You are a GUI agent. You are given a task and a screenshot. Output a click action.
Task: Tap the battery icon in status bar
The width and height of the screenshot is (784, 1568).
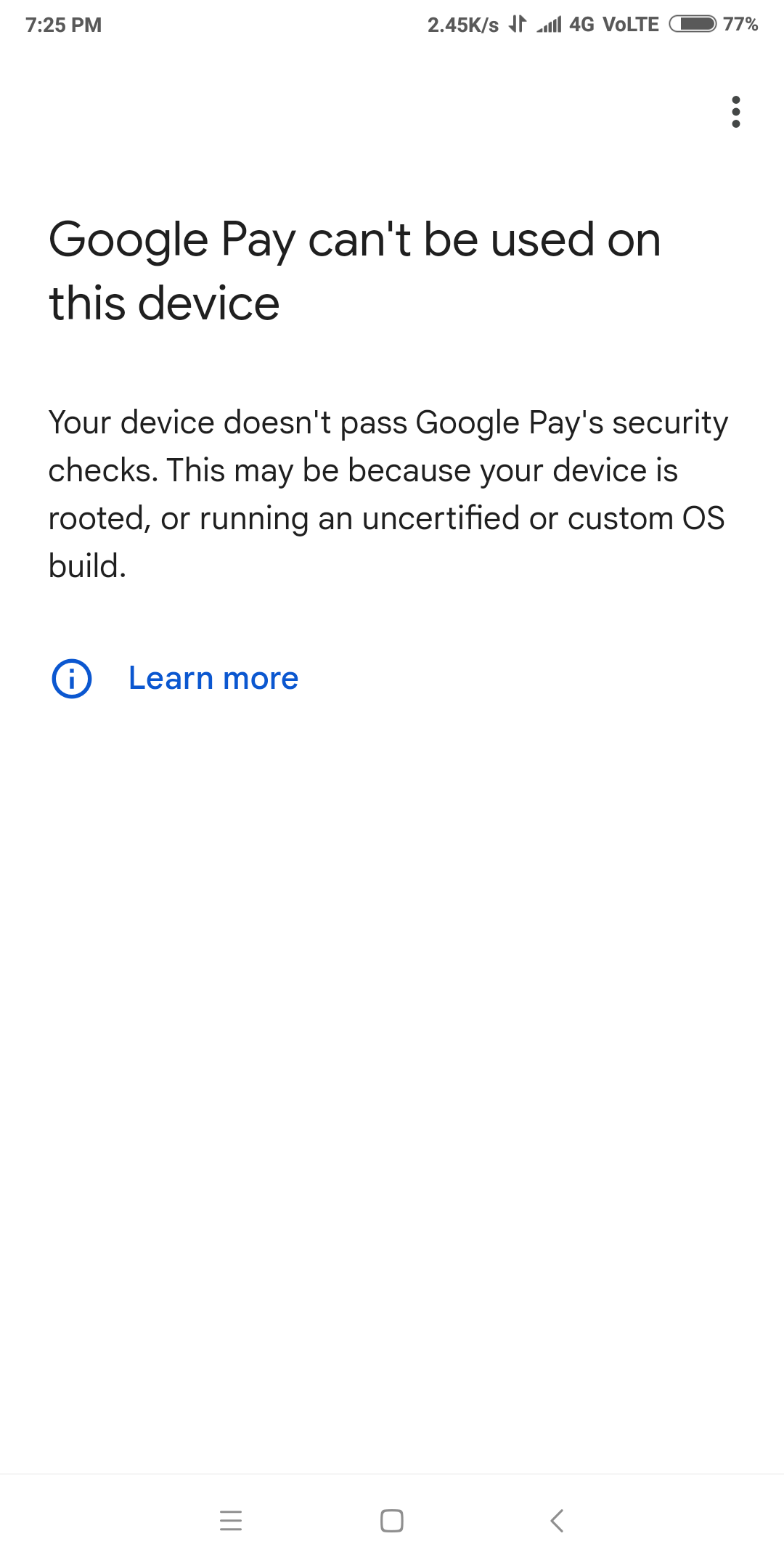(x=693, y=25)
